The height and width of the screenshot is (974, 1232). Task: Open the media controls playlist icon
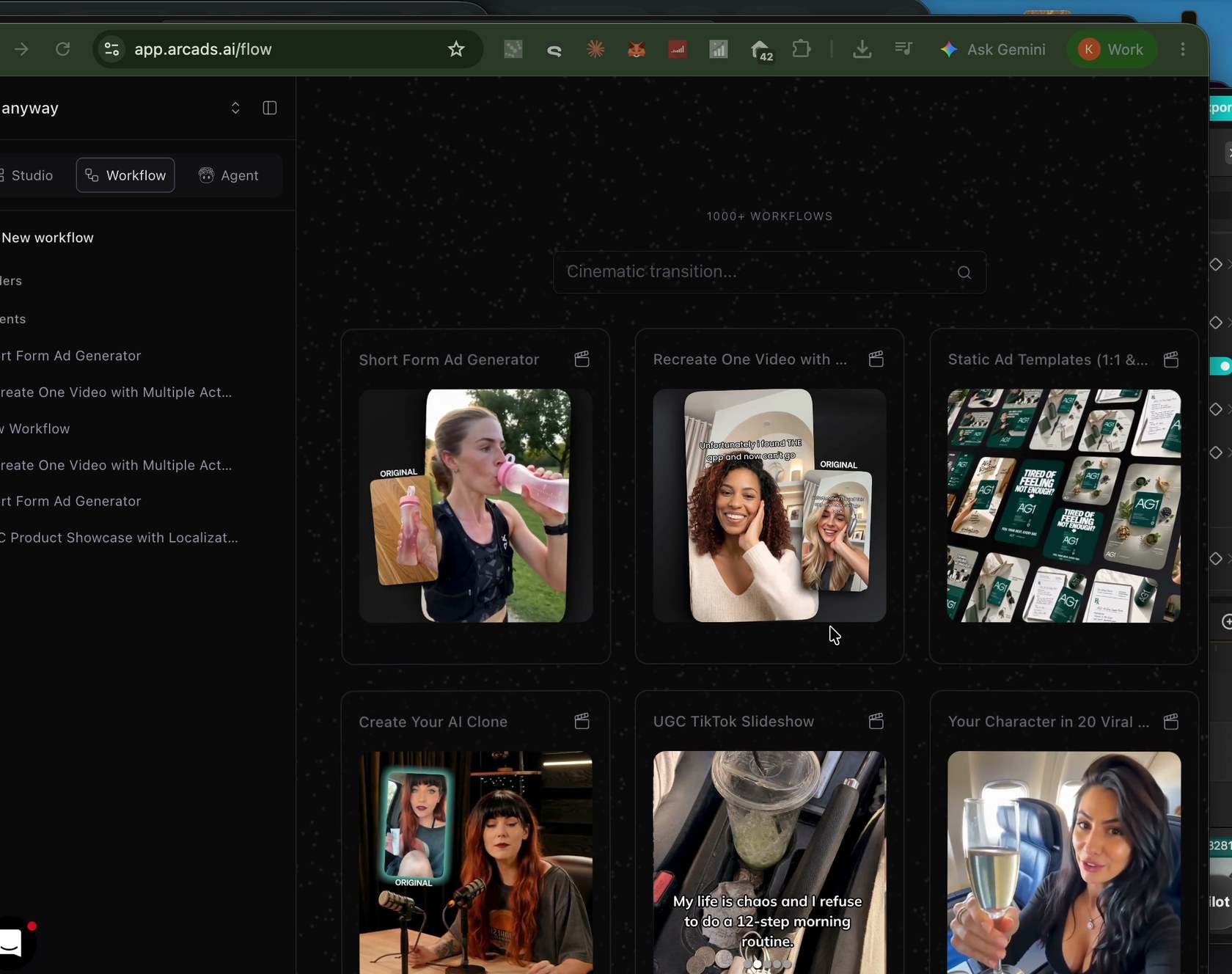(903, 49)
